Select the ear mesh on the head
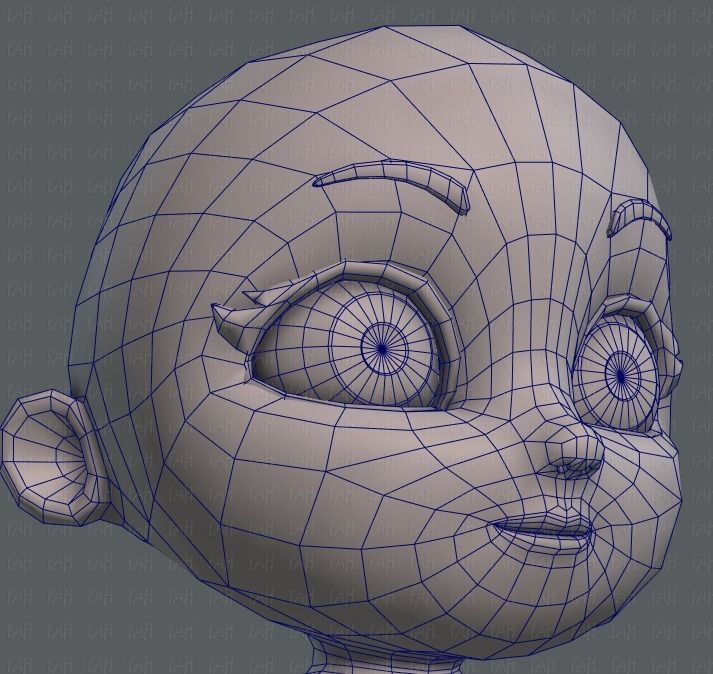Viewport: 713px width, 674px height. coord(54,457)
